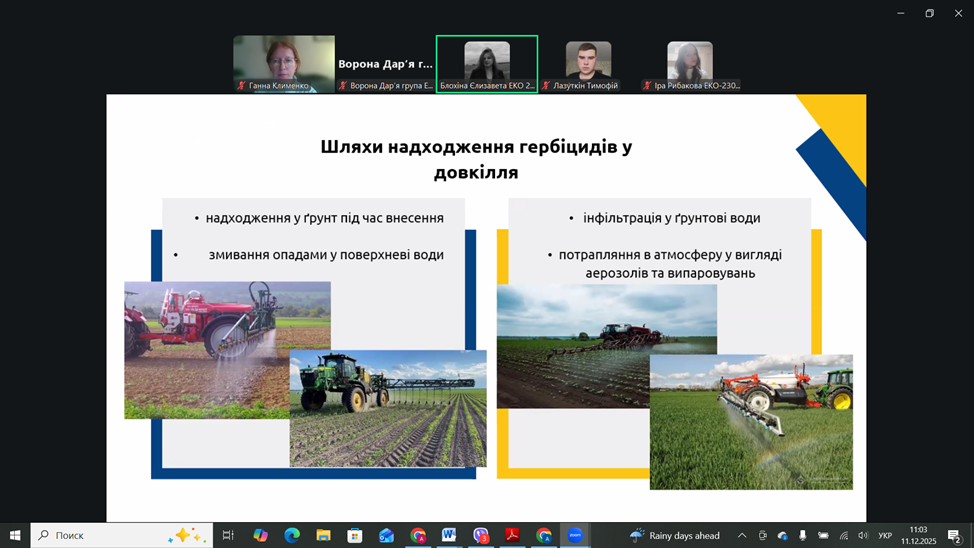Open the Wi-Fi network status in the tray
The width and height of the screenshot is (974, 548).
coord(843,536)
